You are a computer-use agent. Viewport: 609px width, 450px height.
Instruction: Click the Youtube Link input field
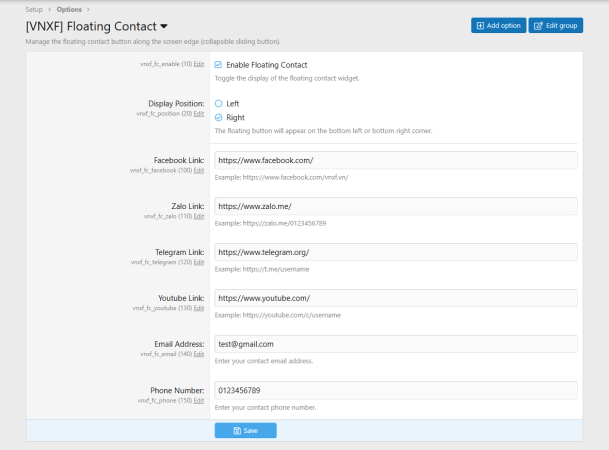[x=396, y=298]
